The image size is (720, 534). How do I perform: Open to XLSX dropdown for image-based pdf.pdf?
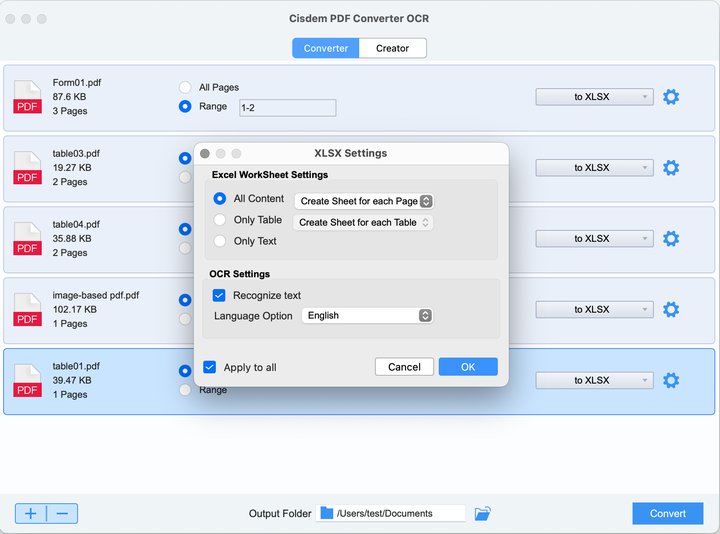[x=594, y=309]
